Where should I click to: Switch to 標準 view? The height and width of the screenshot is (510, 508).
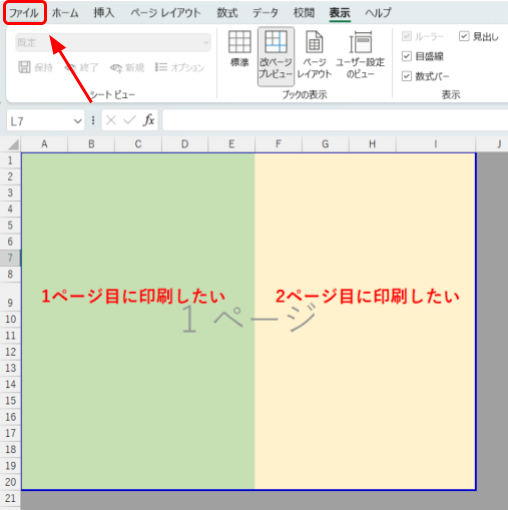tap(240, 49)
